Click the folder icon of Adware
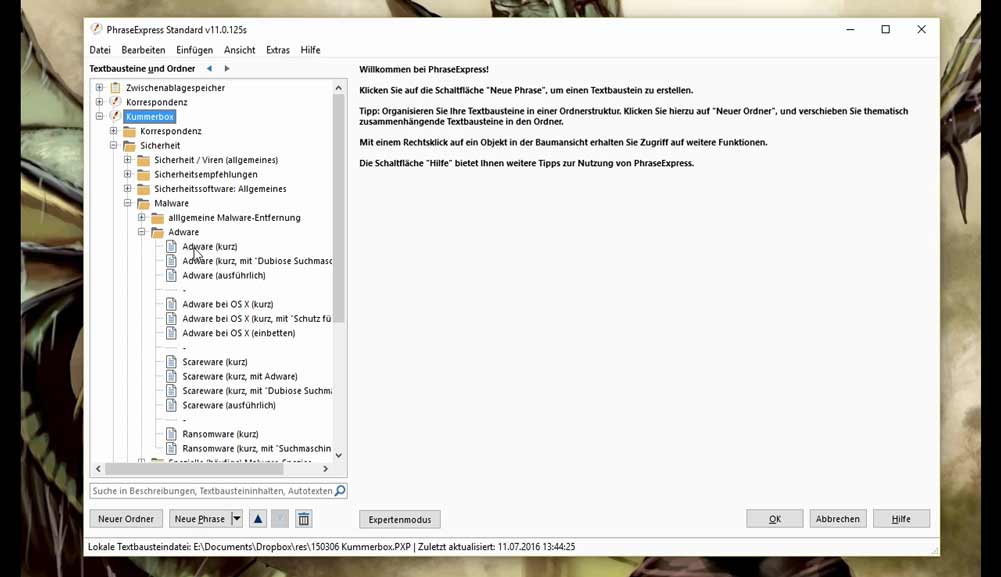Image resolution: width=1001 pixels, height=577 pixels. [x=158, y=232]
